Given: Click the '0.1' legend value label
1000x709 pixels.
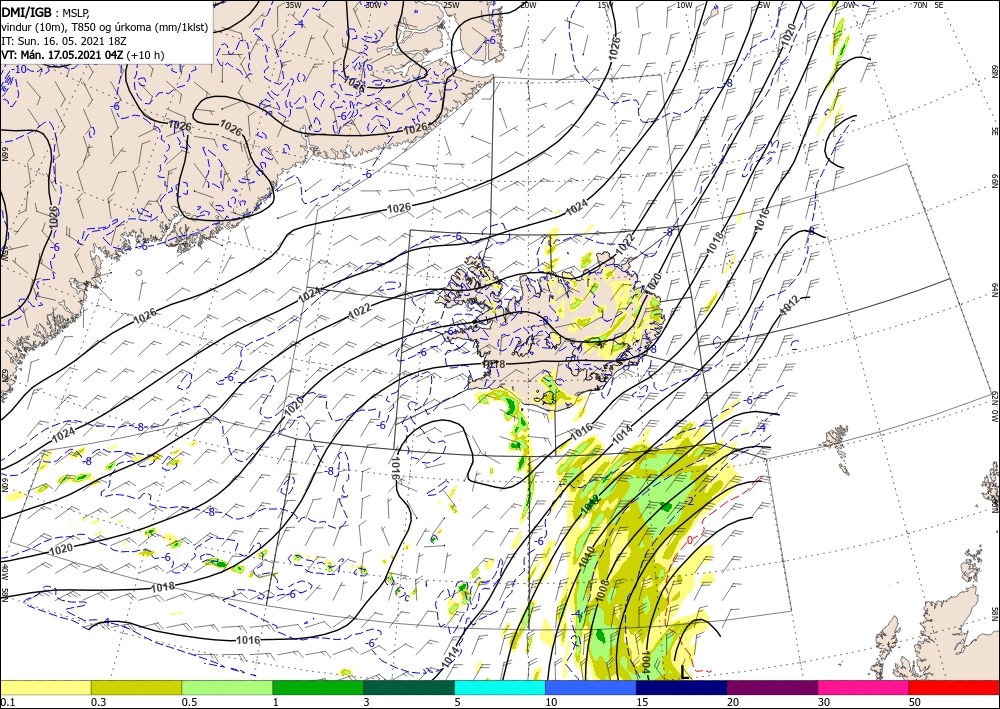Looking at the screenshot, I should [6, 702].
